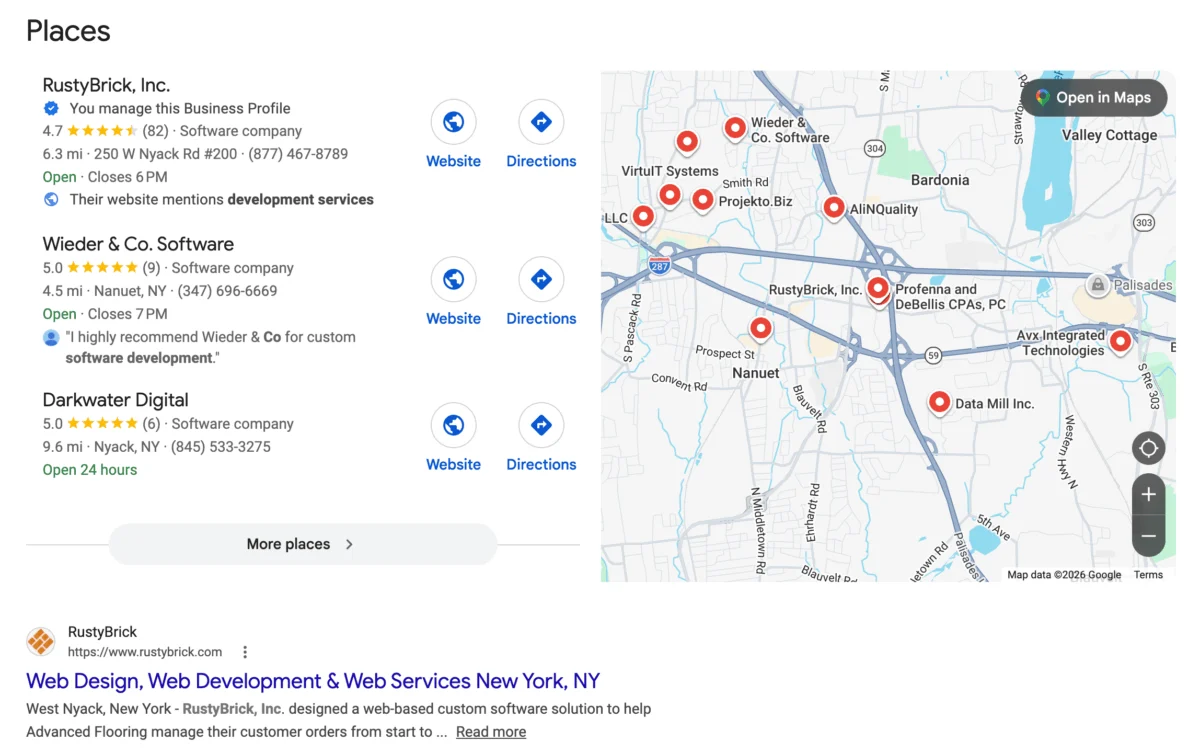Select the RustyBrick, Inc. map pin
The height and width of the screenshot is (753, 1200).
(878, 289)
